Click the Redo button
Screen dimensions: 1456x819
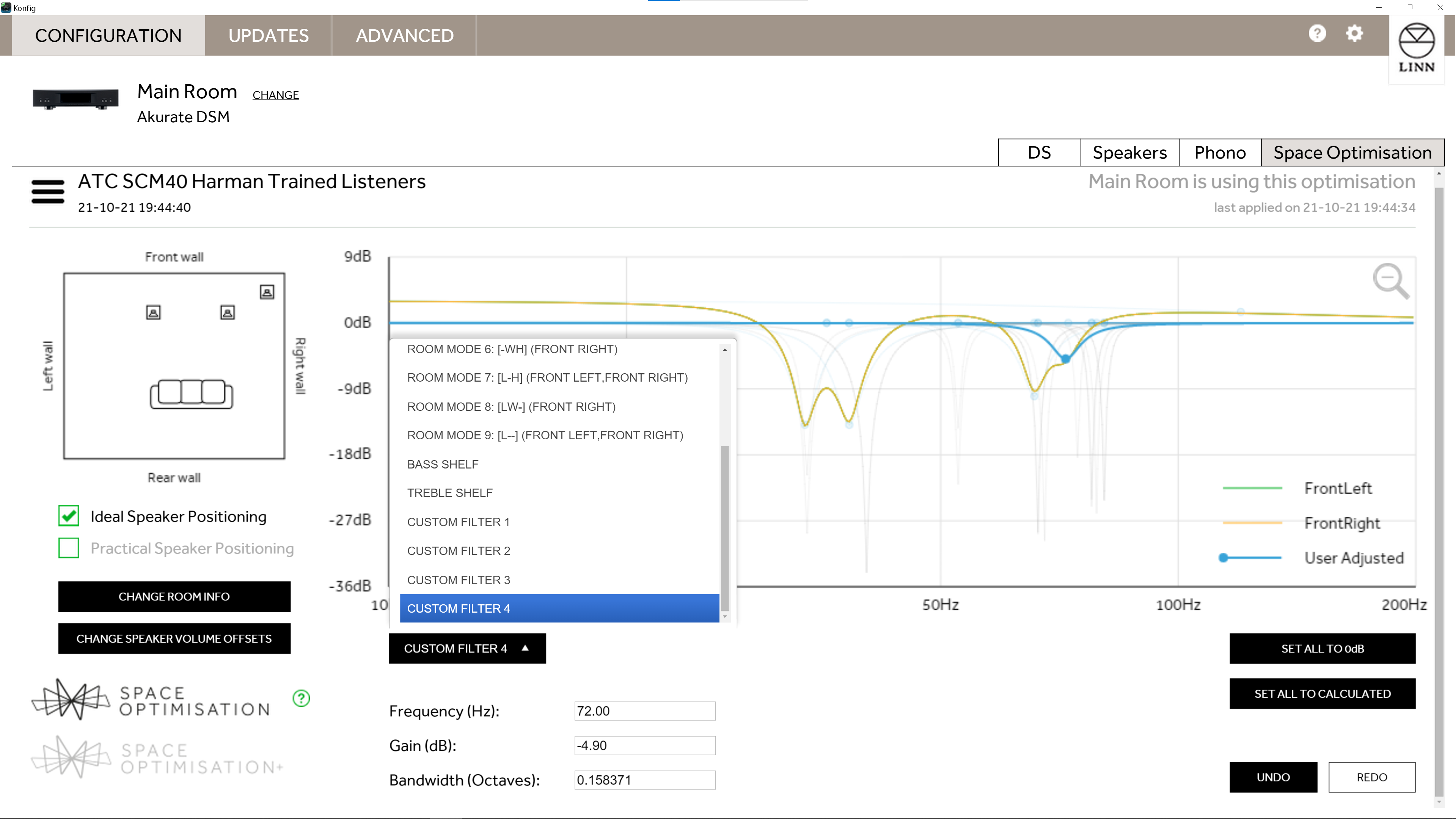pos(1372,777)
